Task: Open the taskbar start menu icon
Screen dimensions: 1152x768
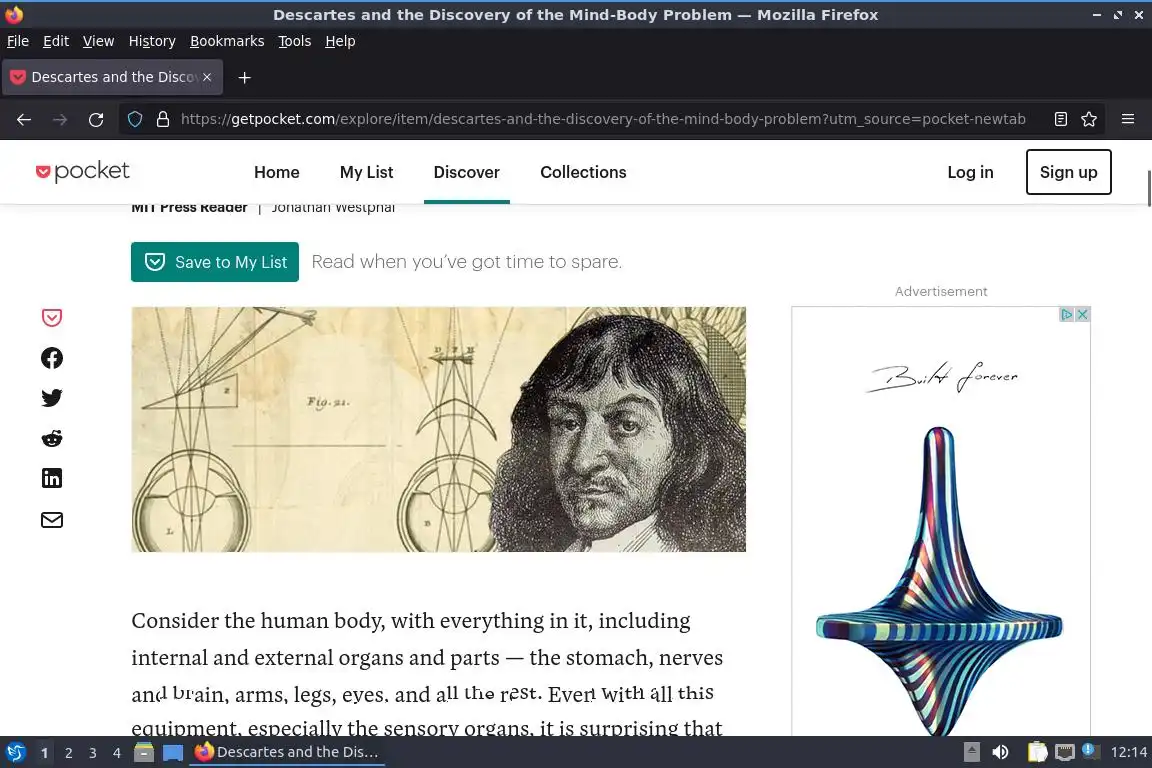Action: pos(15,752)
